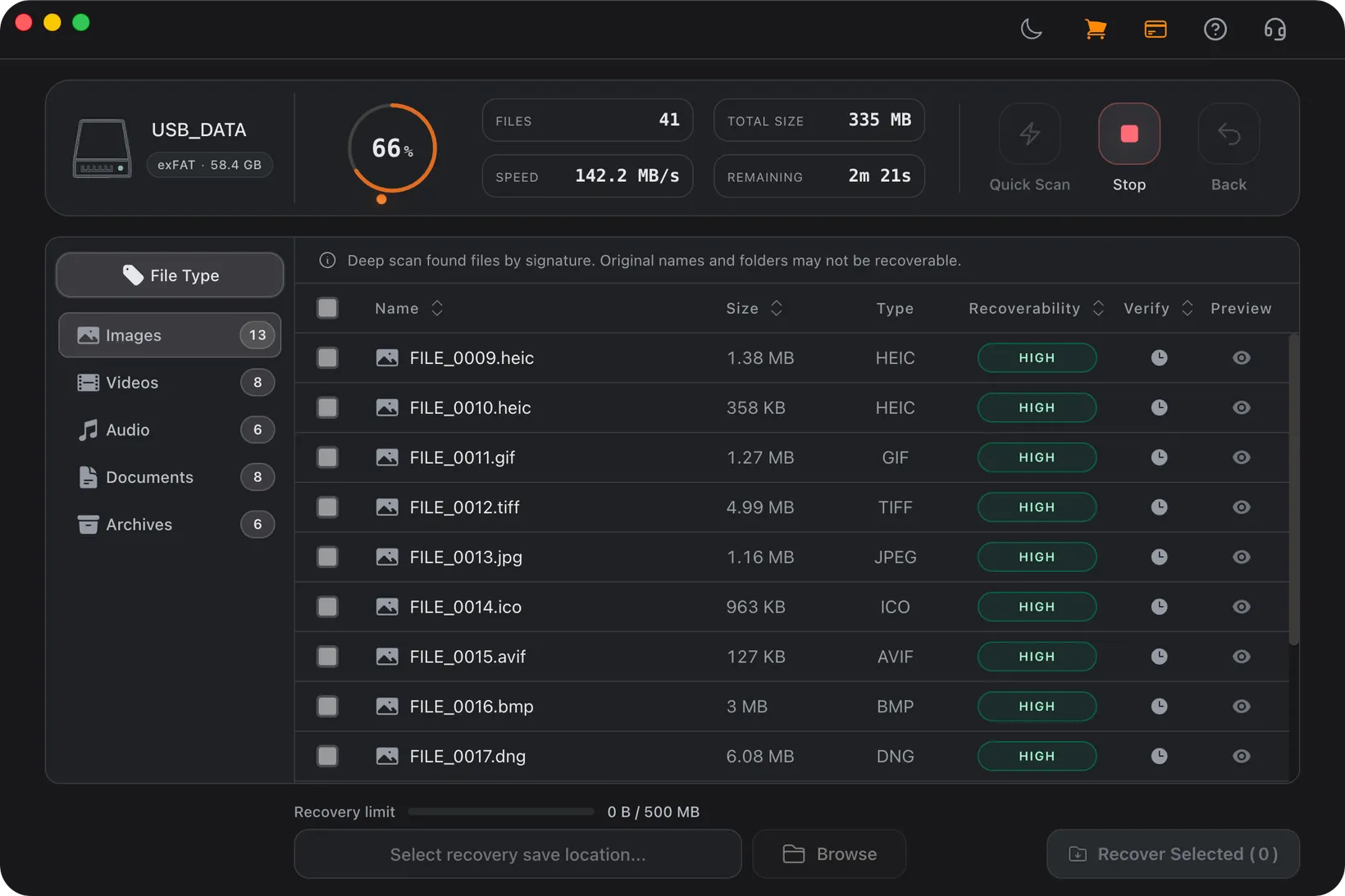This screenshot has width=1345, height=896.
Task: Verify FILE_0011.gif clock icon
Action: click(1159, 457)
